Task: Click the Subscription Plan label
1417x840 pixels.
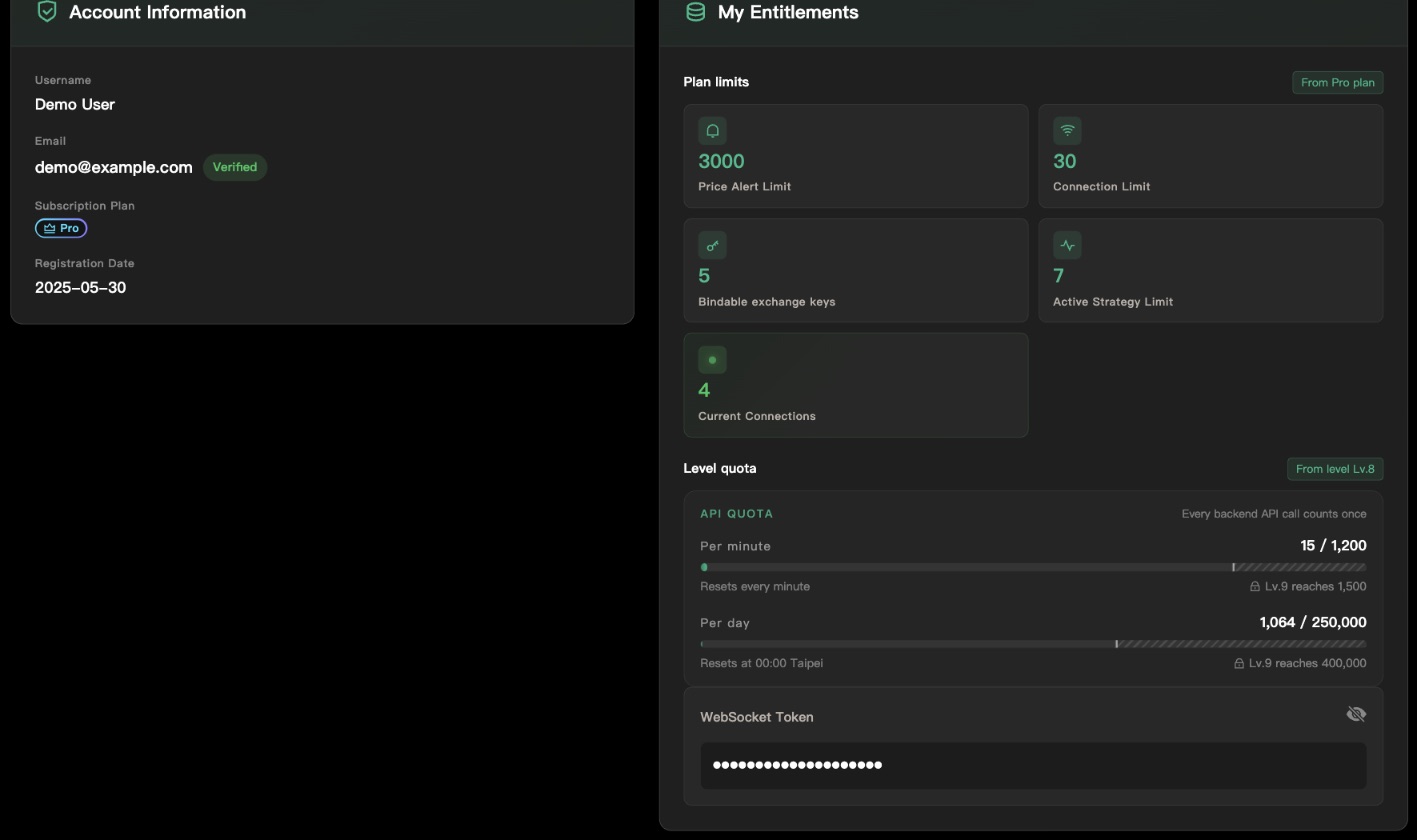Action: (85, 206)
